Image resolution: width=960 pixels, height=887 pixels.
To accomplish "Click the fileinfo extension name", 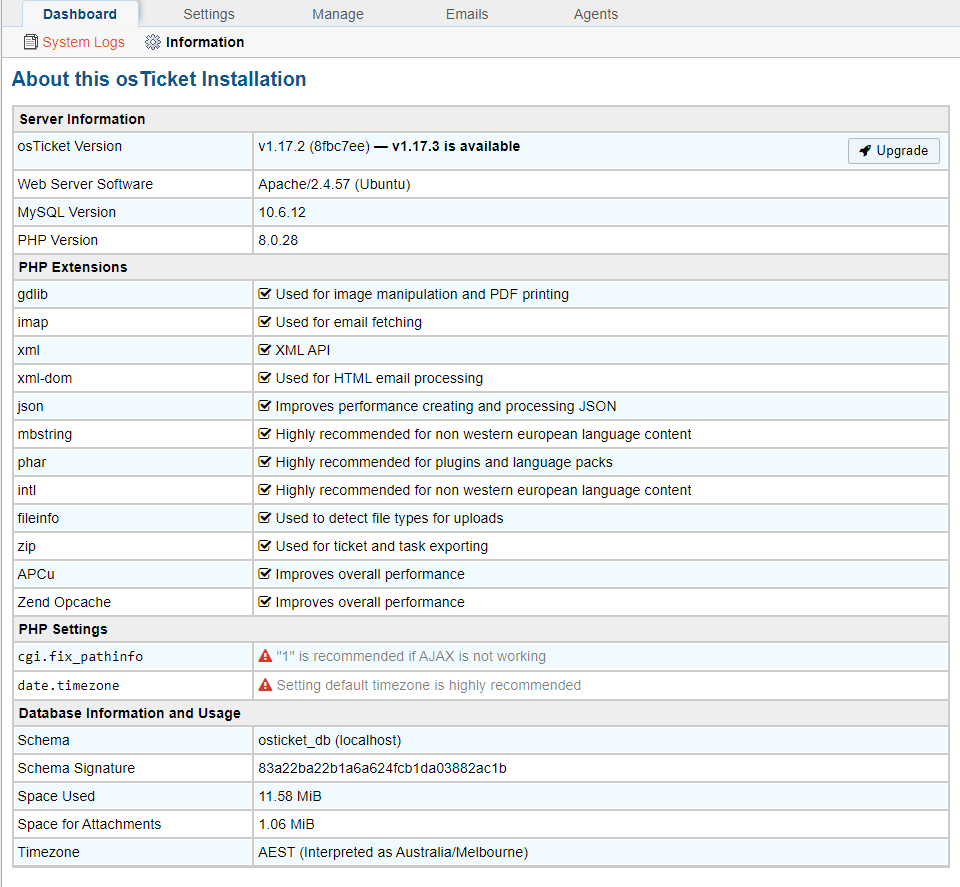I will (x=38, y=518).
